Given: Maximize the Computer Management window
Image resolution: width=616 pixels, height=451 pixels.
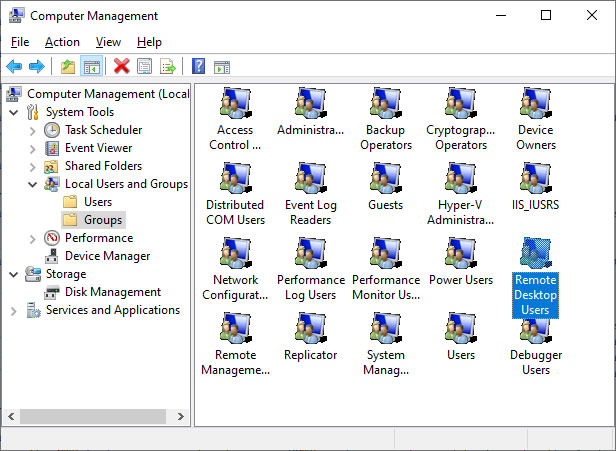Looking at the screenshot, I should coord(546,15).
